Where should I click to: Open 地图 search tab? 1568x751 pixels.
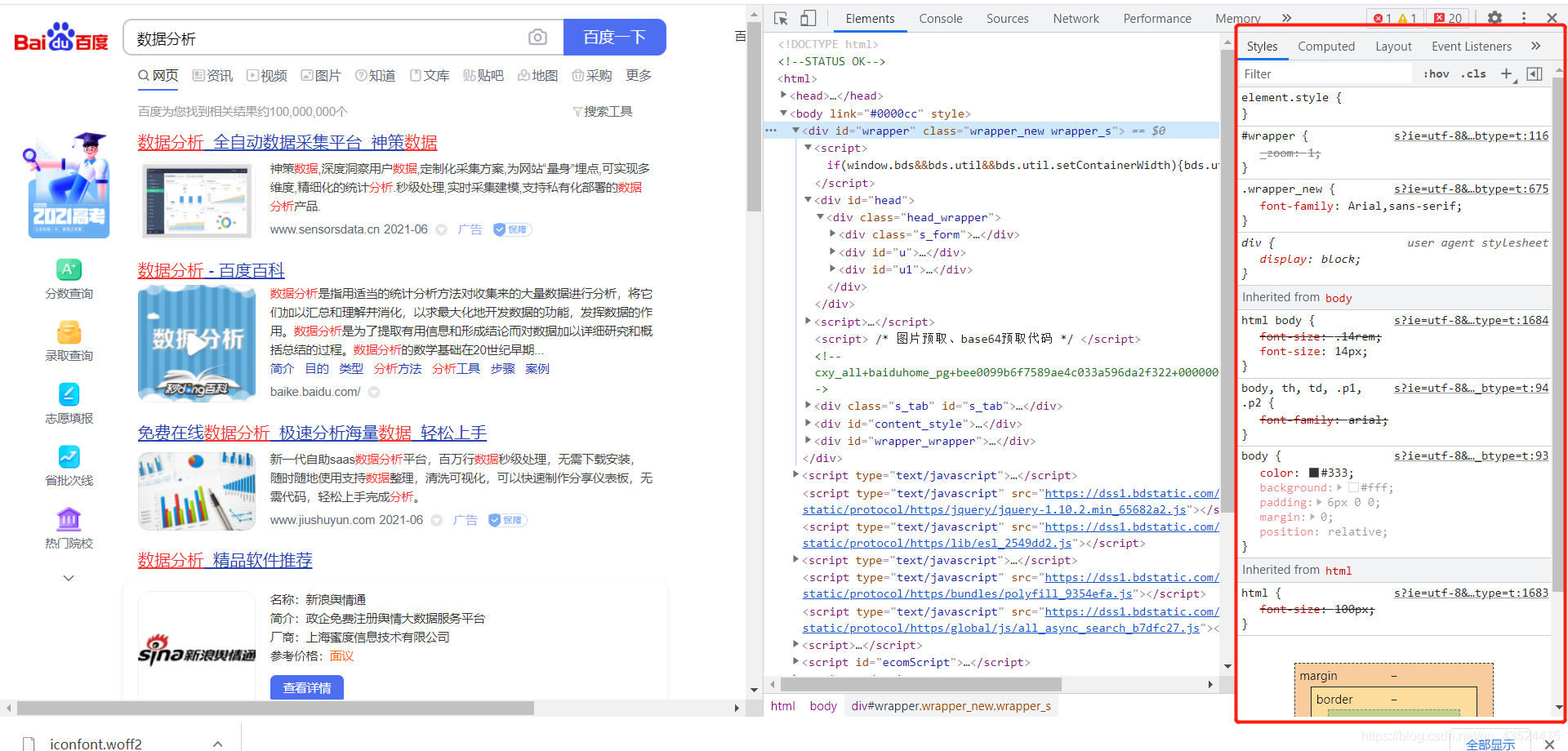coord(538,75)
